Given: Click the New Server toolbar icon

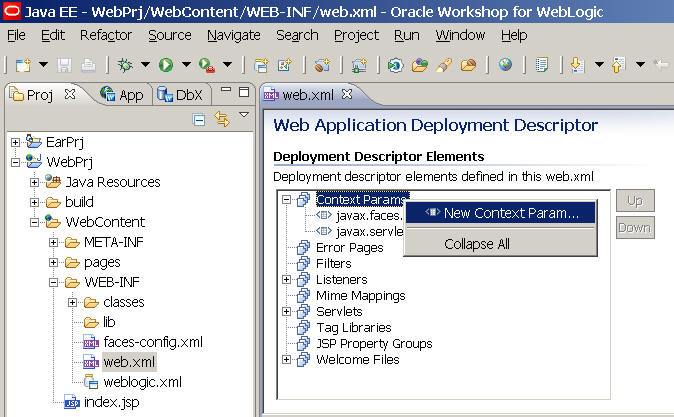Looking at the screenshot, I should (x=359, y=65).
